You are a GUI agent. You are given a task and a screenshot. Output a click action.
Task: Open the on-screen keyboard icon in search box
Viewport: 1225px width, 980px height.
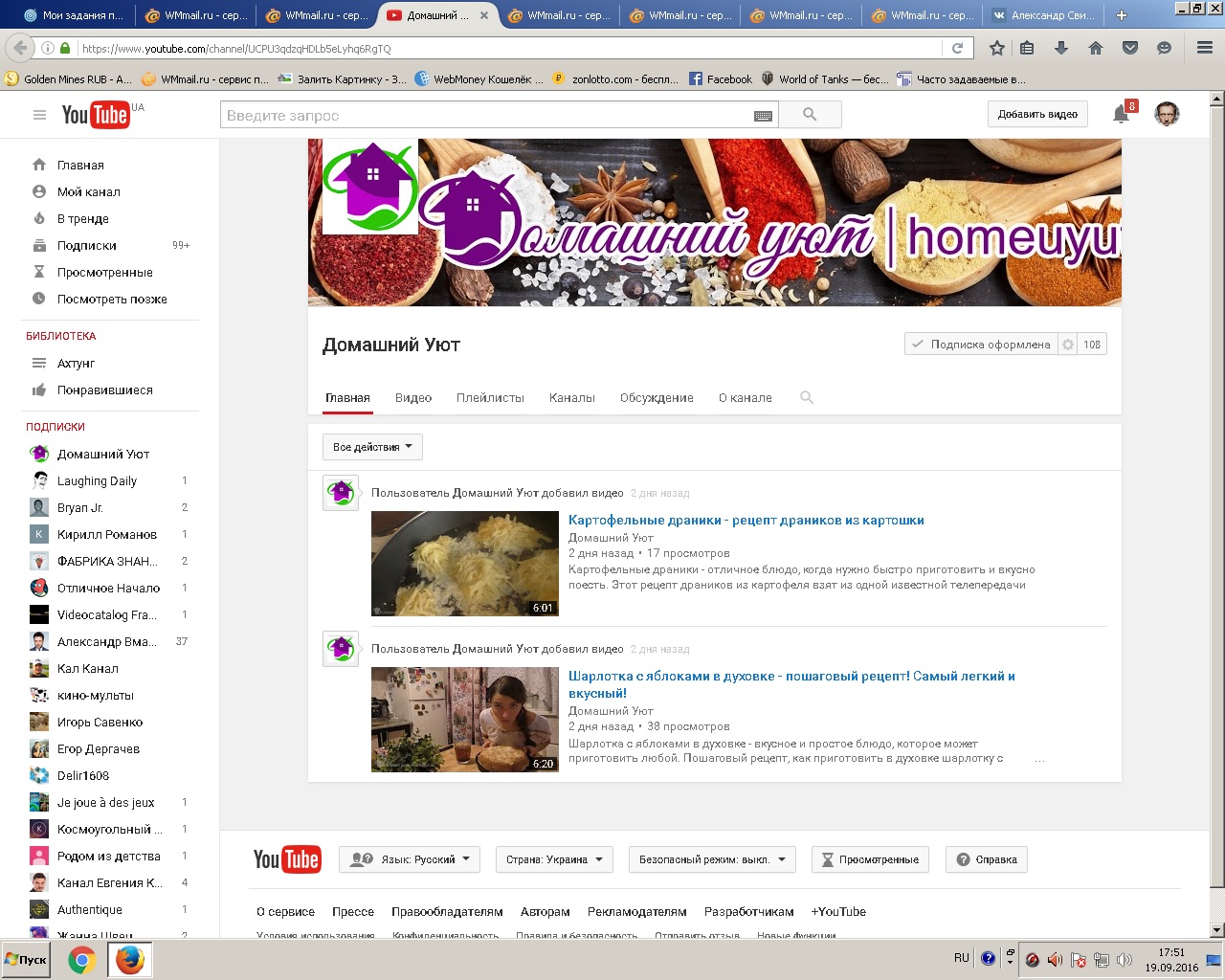coord(763,116)
